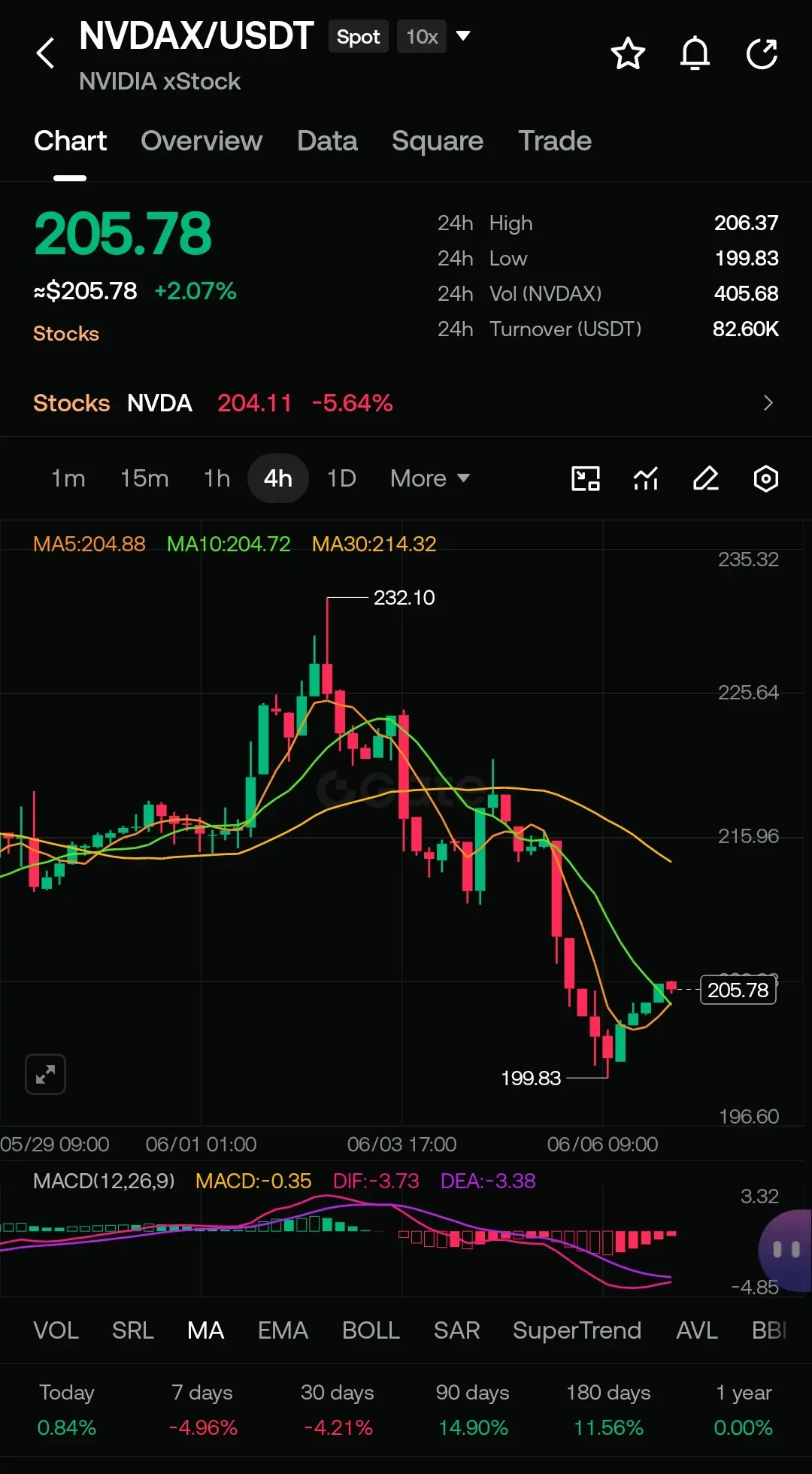Switch to the Chart tab

click(70, 141)
